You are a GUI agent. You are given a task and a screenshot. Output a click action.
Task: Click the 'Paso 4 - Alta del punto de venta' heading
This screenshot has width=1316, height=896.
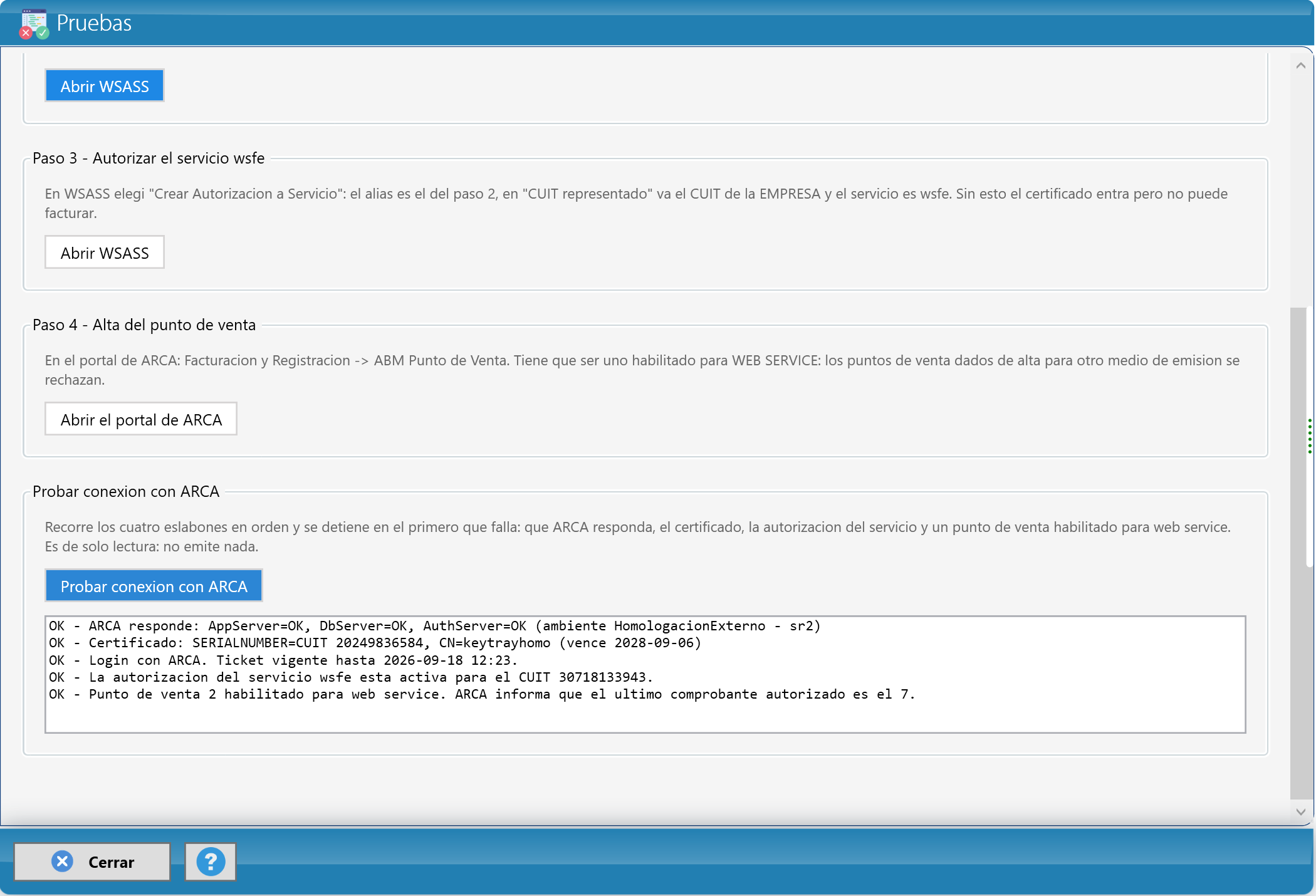tap(144, 325)
